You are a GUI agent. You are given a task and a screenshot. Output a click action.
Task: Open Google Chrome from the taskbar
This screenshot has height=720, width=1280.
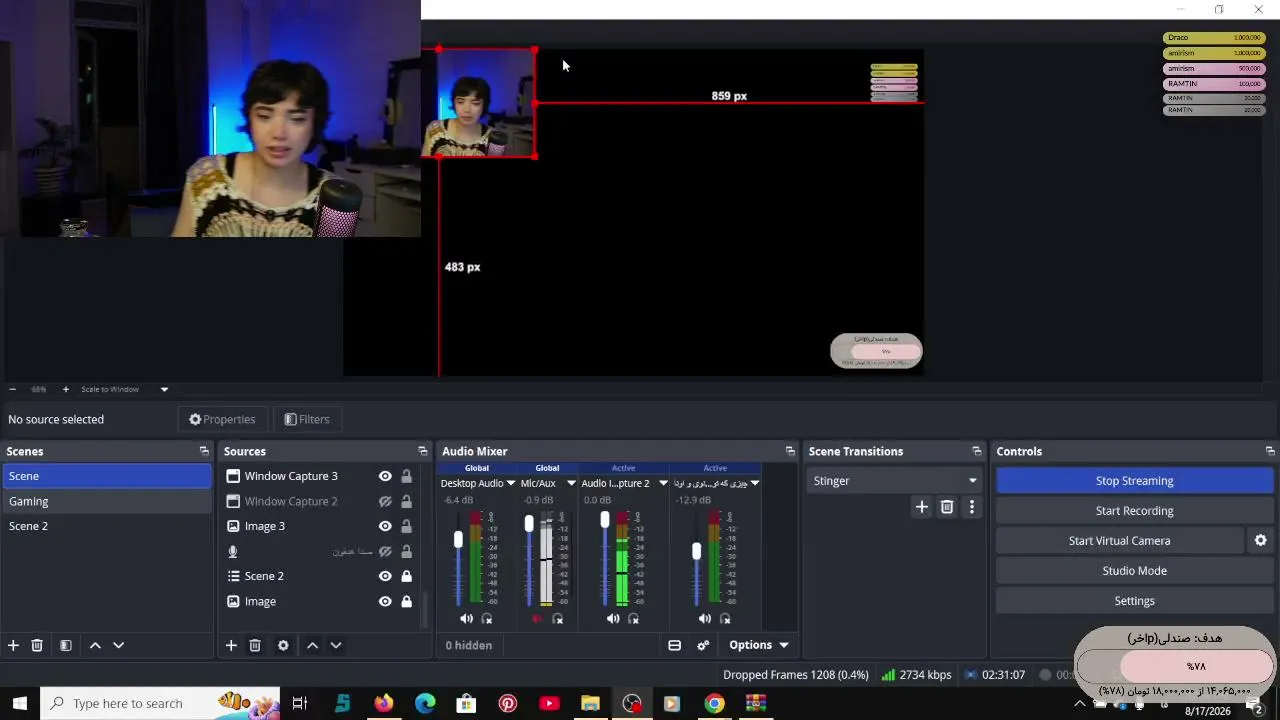coord(713,703)
